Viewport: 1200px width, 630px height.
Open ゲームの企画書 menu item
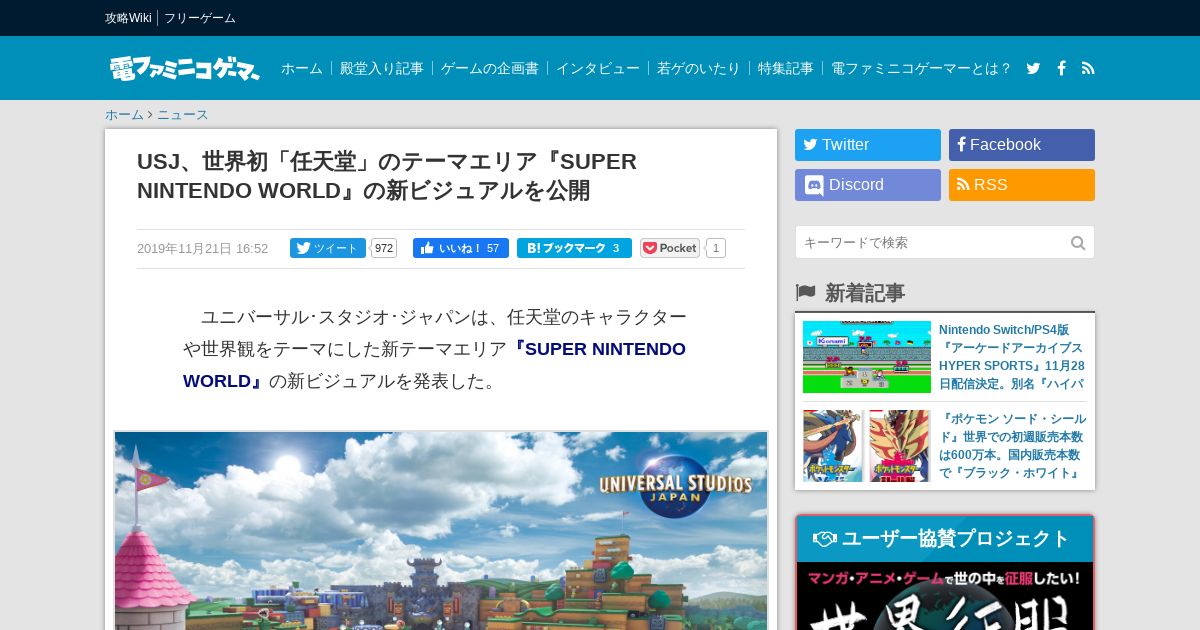click(490, 68)
